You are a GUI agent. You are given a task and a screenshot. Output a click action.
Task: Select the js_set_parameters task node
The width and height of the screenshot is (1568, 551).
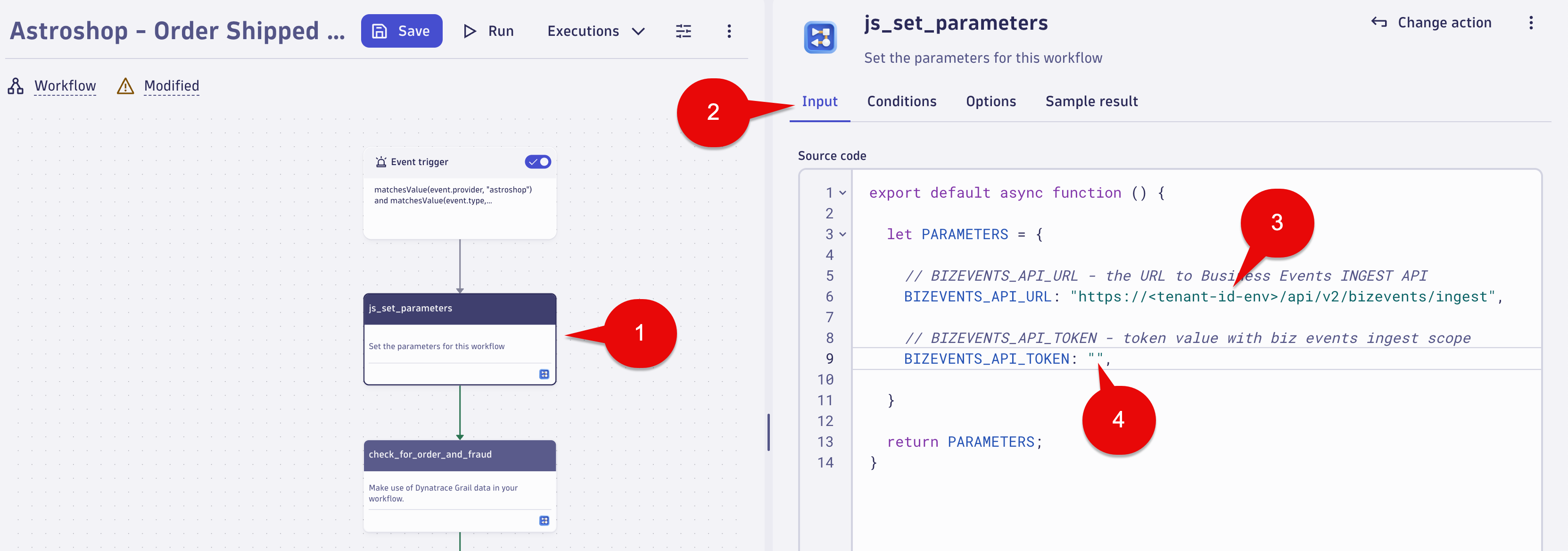pyautogui.click(x=460, y=339)
